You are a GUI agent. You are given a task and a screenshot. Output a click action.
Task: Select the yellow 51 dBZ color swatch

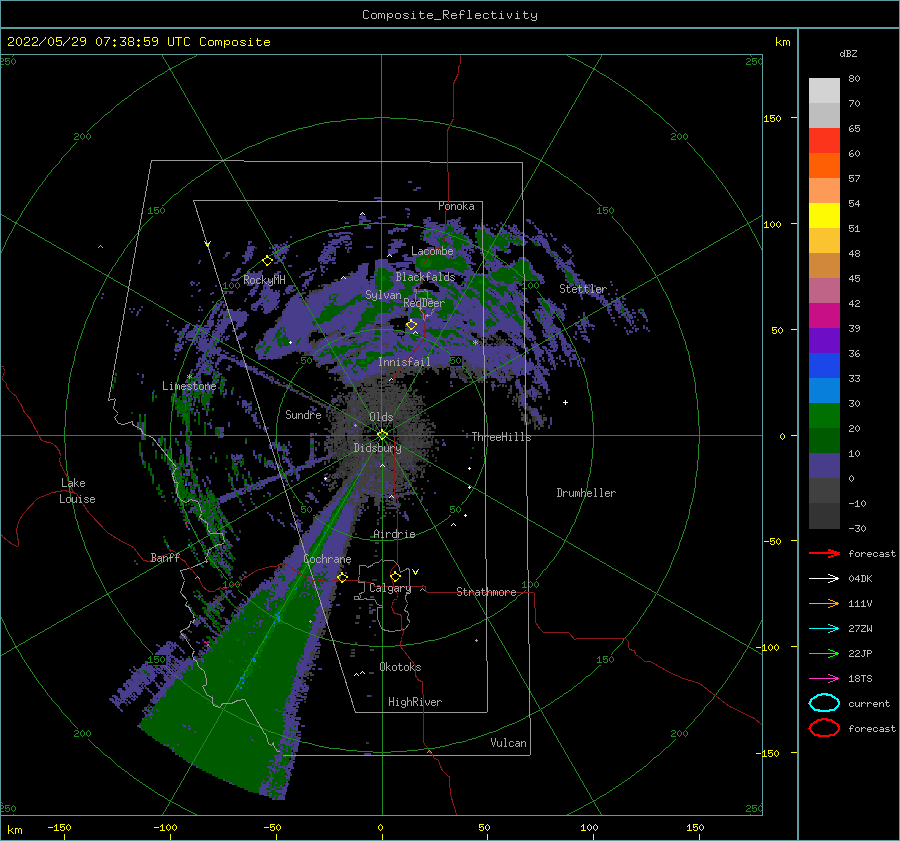[824, 215]
